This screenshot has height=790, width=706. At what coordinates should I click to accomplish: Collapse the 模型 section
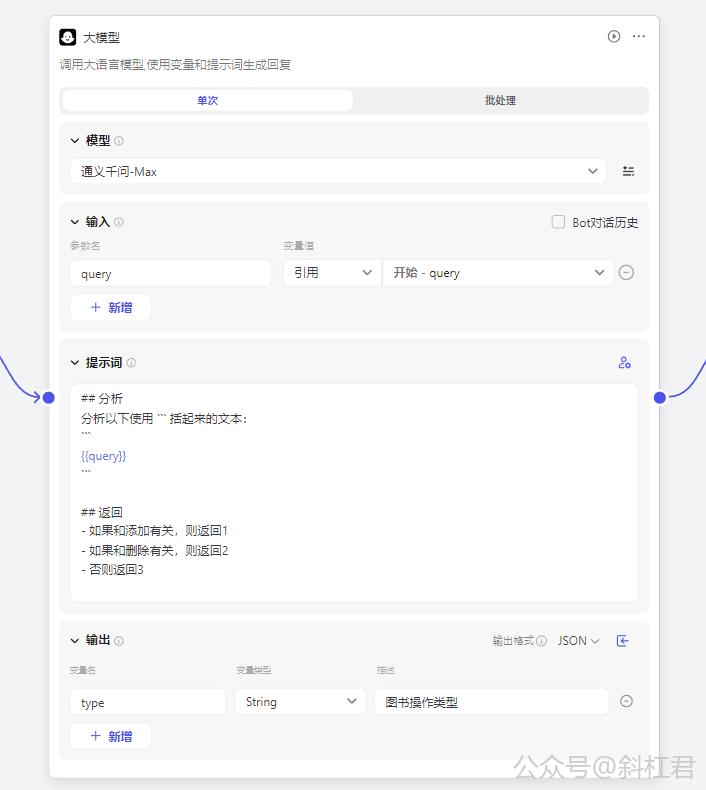pos(75,141)
